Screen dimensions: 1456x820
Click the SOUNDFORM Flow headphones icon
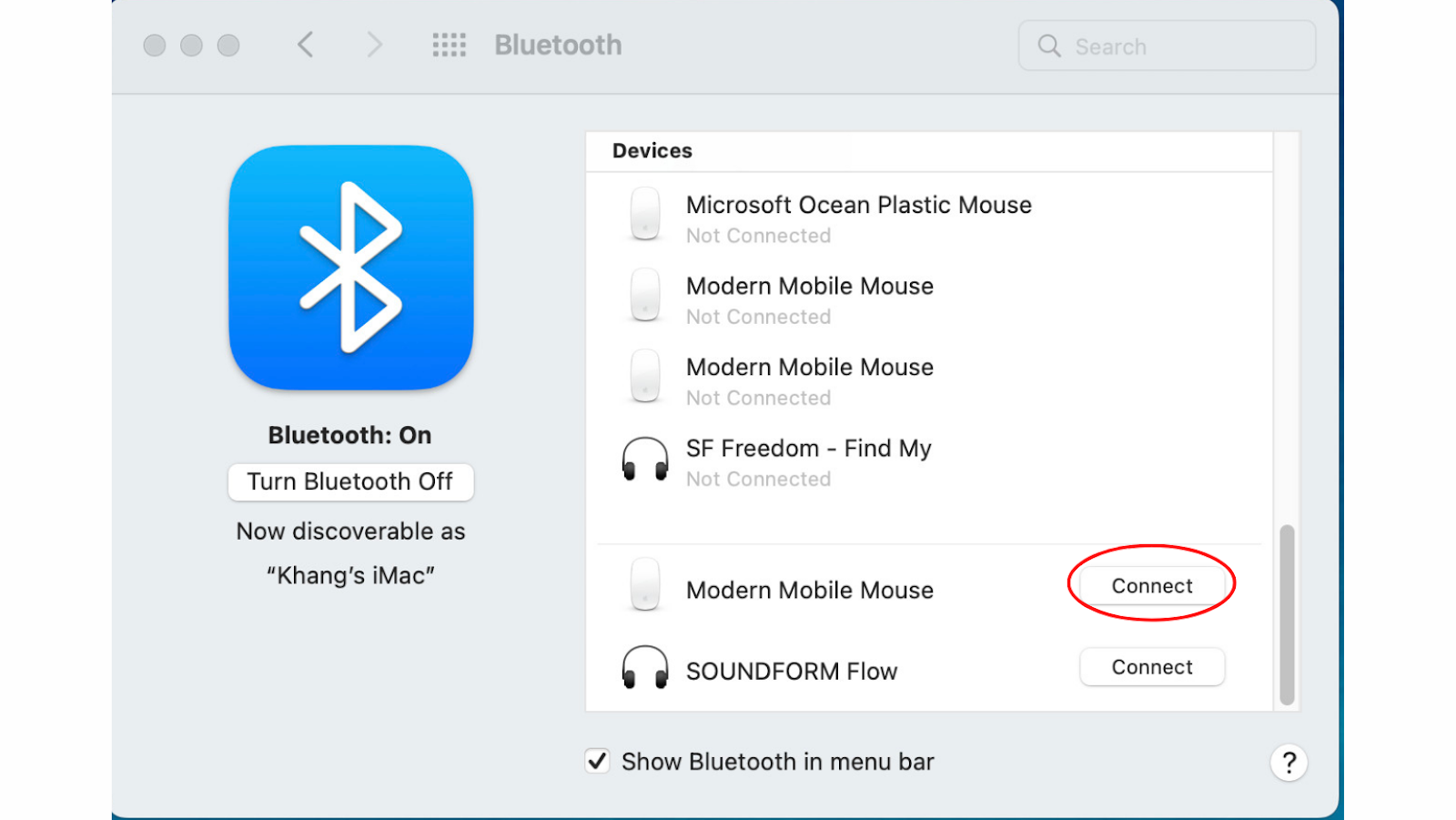tap(645, 669)
